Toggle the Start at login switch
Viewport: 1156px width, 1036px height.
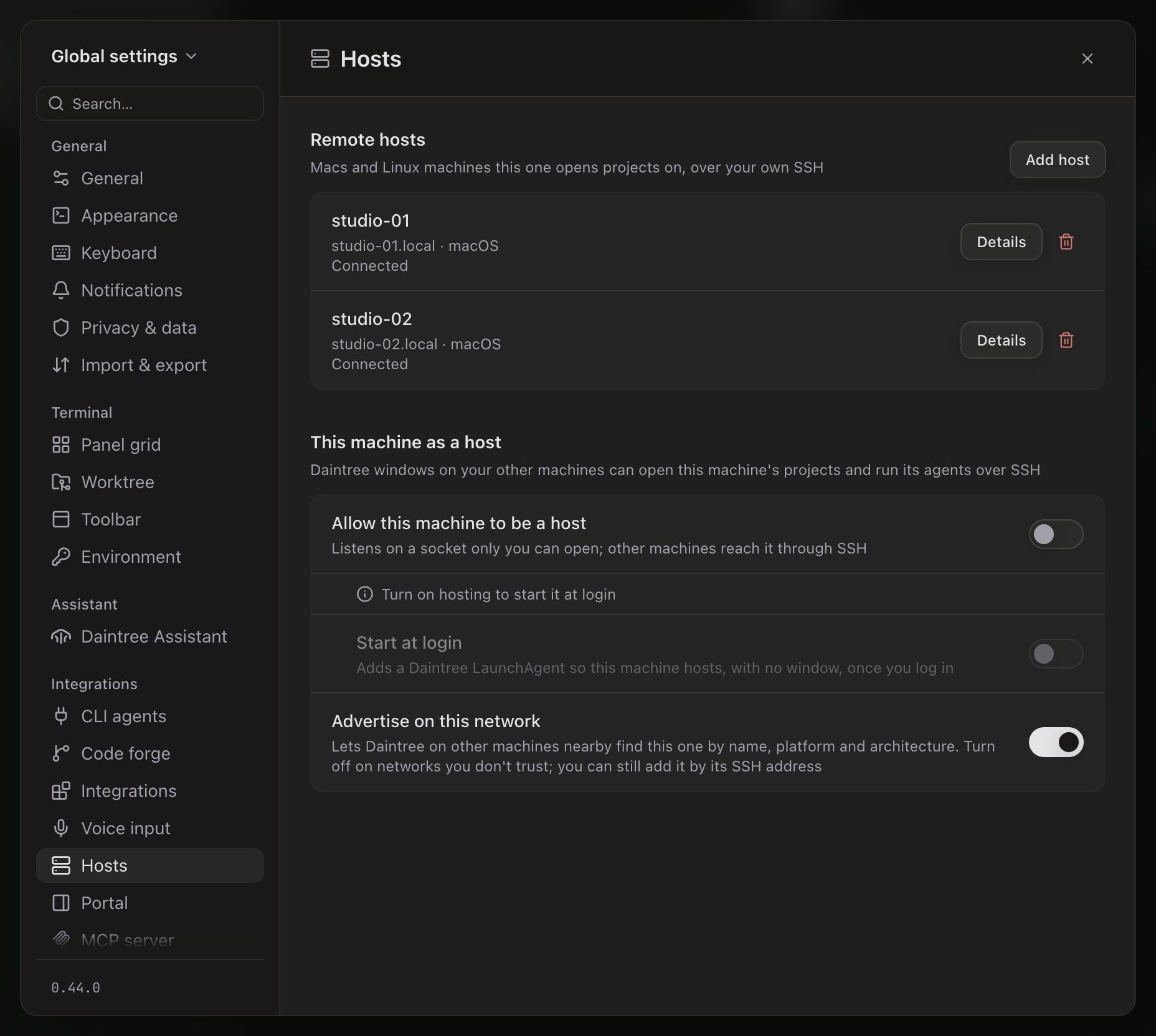tap(1056, 654)
